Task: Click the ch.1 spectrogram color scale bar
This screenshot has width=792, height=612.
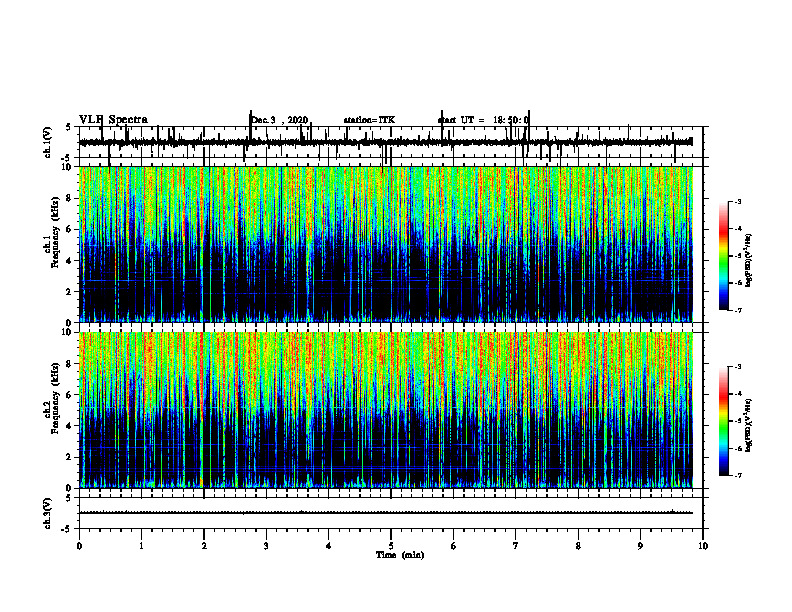Action: point(723,256)
